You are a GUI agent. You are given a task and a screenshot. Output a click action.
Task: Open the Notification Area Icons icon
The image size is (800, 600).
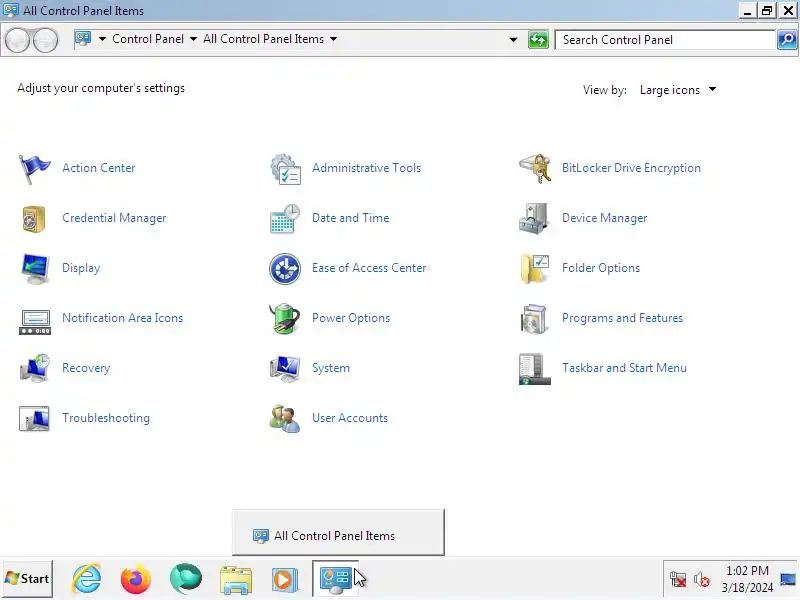coord(35,322)
